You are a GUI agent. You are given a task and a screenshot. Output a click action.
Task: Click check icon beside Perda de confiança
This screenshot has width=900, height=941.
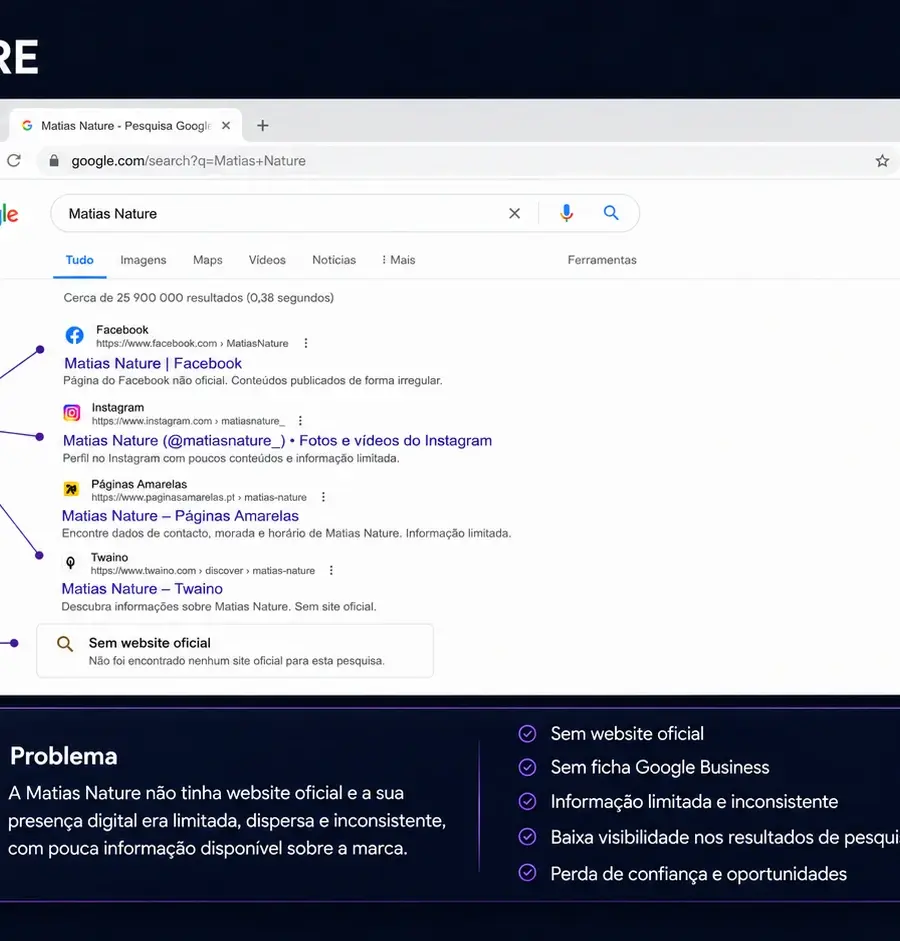[x=527, y=873]
